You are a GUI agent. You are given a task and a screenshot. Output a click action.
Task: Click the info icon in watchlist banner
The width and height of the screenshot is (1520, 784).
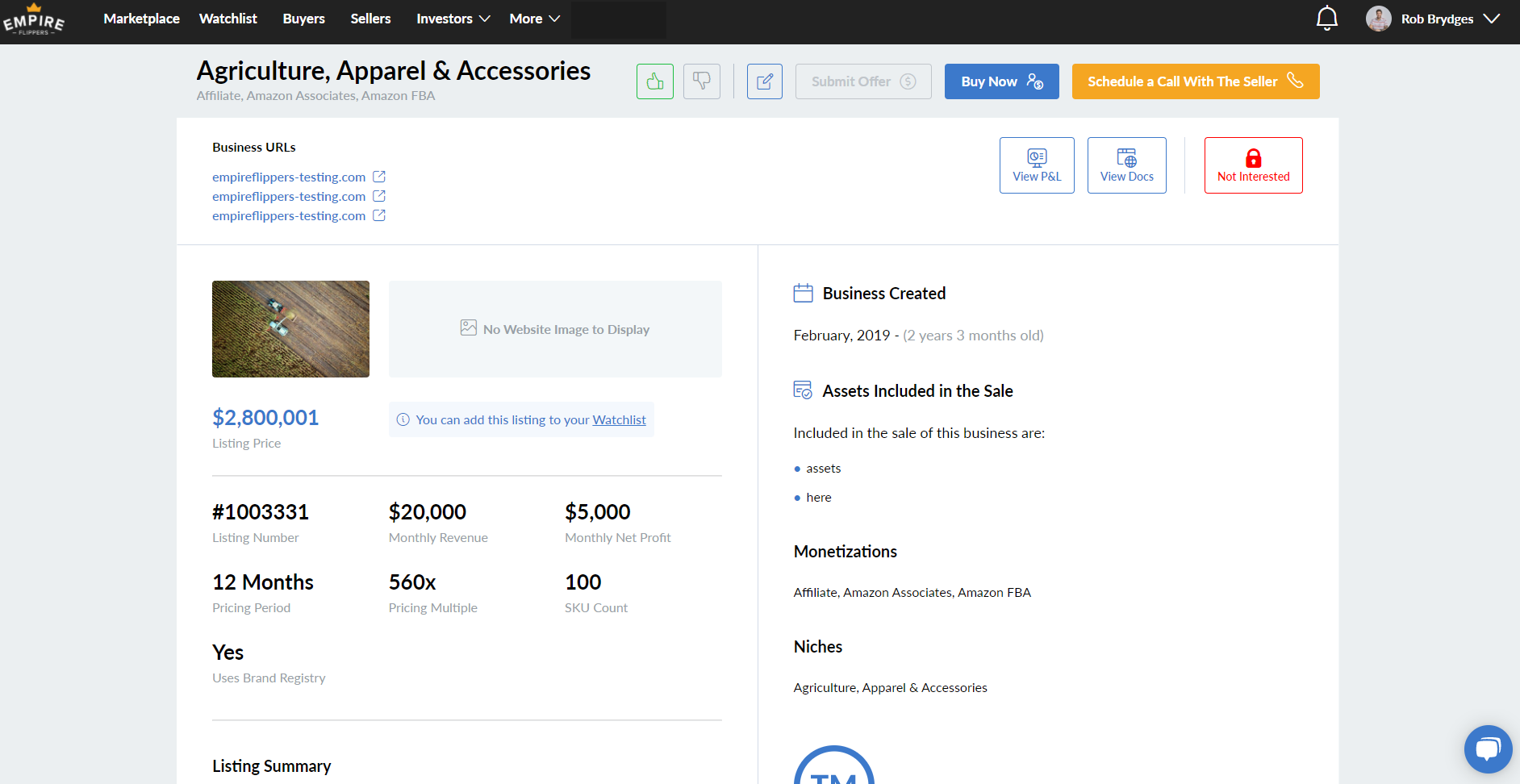pyautogui.click(x=403, y=419)
